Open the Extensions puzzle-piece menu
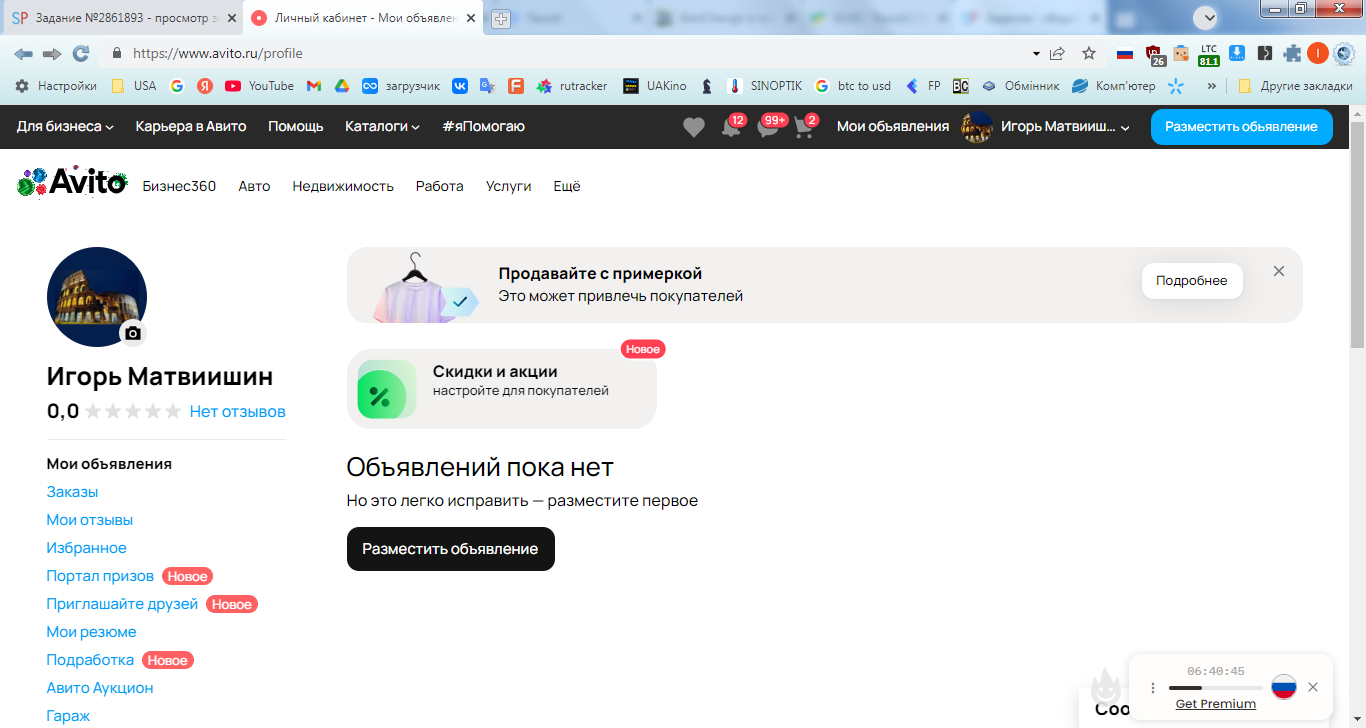1366x728 pixels. (1292, 53)
